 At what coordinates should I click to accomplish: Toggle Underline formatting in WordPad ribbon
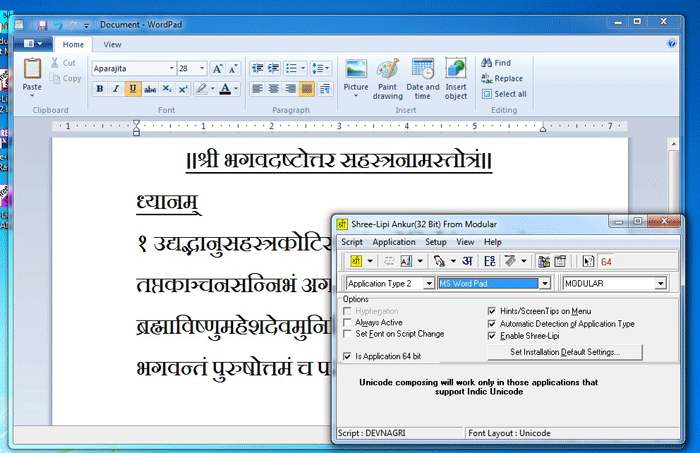[x=133, y=89]
